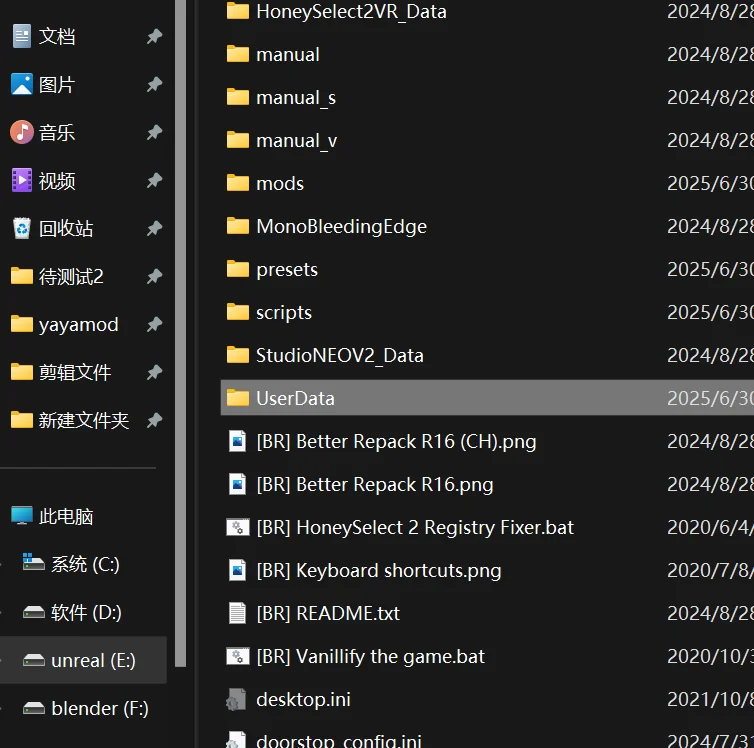
Task: Click the [BR] README.txt file icon
Action: tap(238, 613)
